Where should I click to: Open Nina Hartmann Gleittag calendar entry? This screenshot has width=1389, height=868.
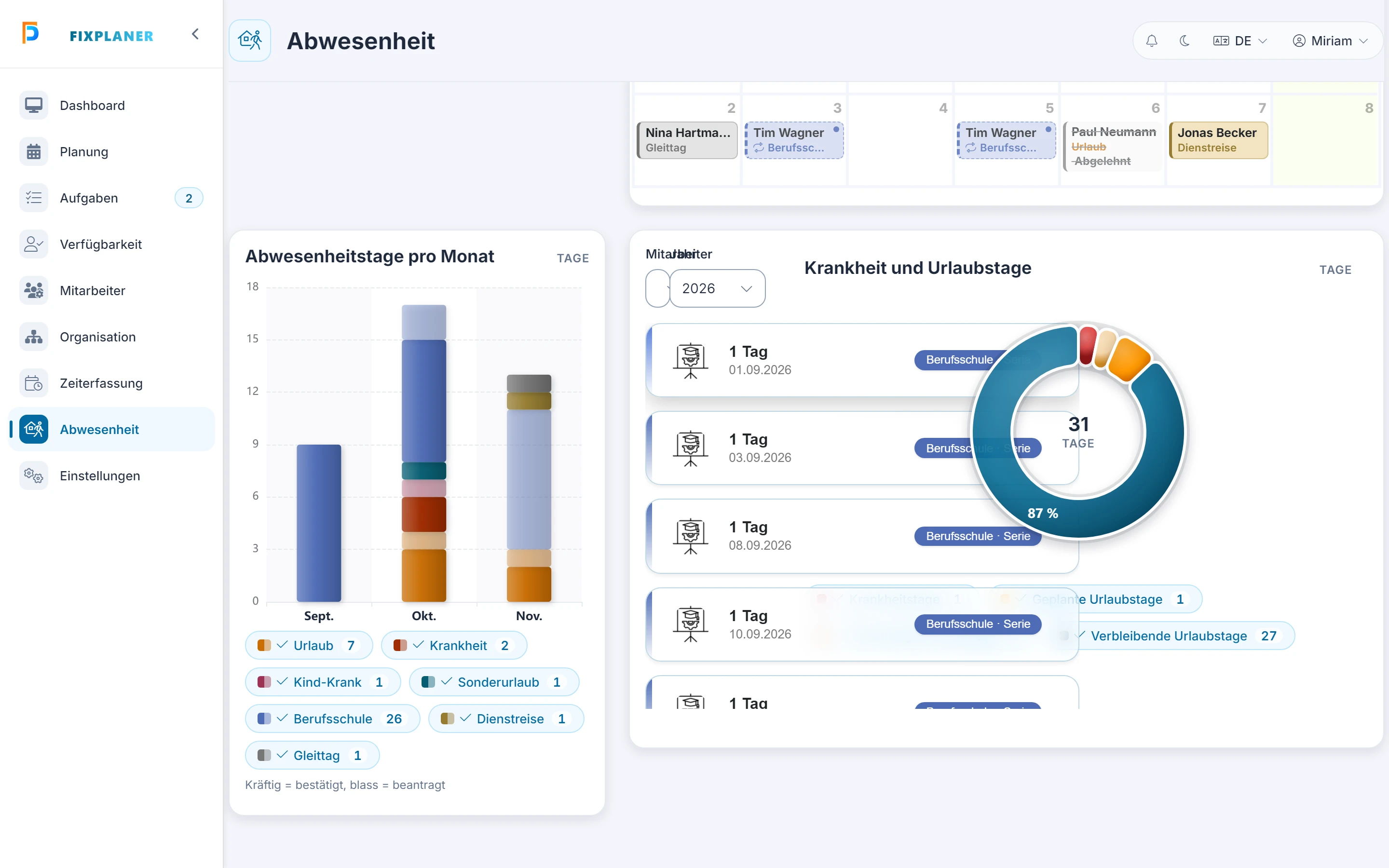pyautogui.click(x=687, y=140)
